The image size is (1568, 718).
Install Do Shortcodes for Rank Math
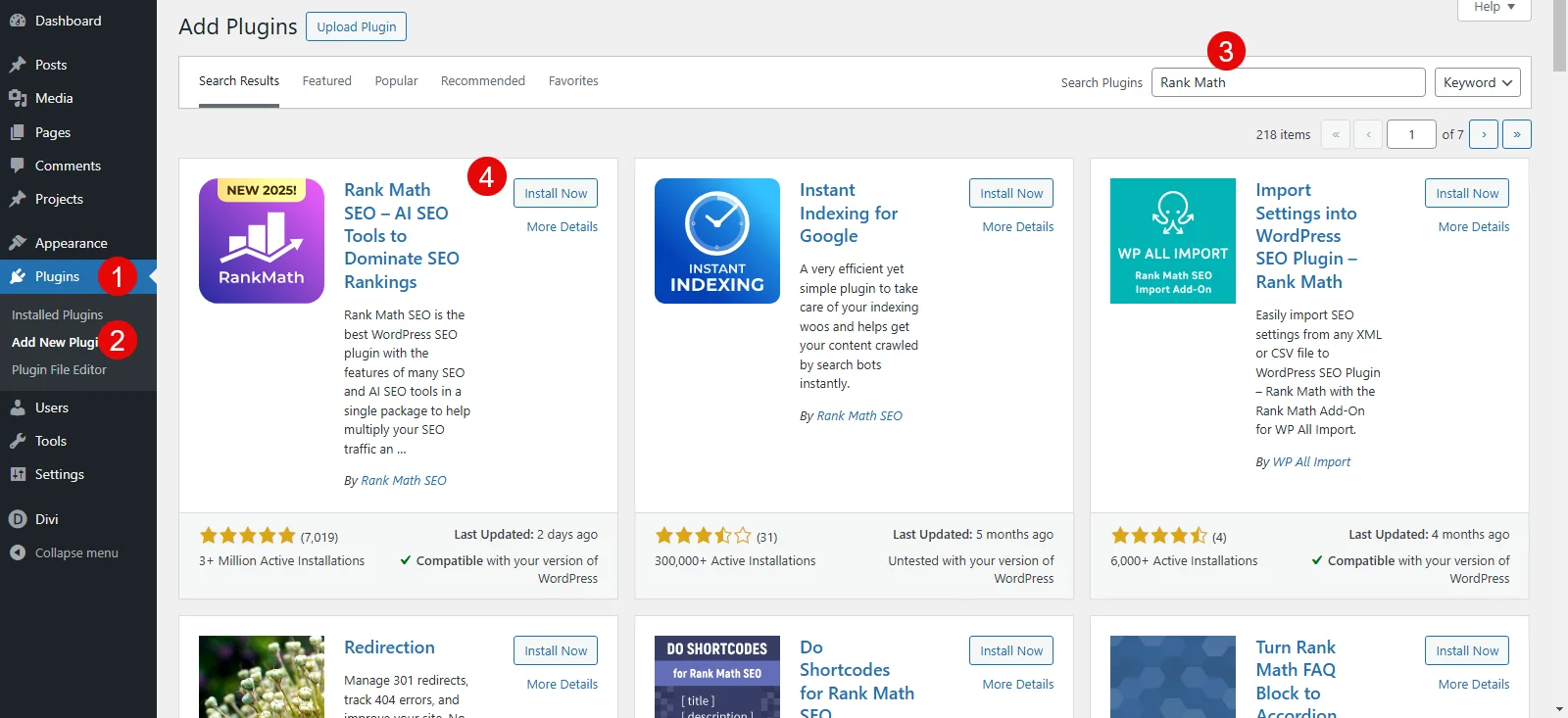tap(1011, 650)
